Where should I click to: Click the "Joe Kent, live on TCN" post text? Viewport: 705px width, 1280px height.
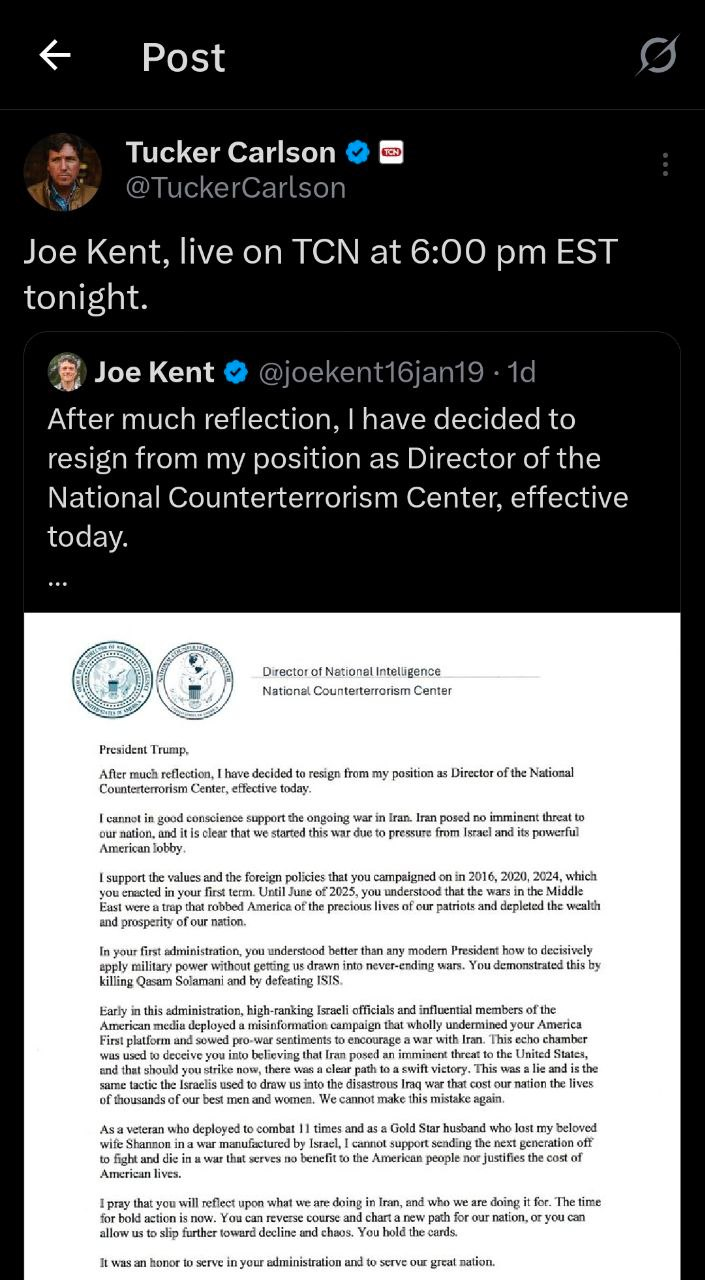pyautogui.click(x=320, y=272)
